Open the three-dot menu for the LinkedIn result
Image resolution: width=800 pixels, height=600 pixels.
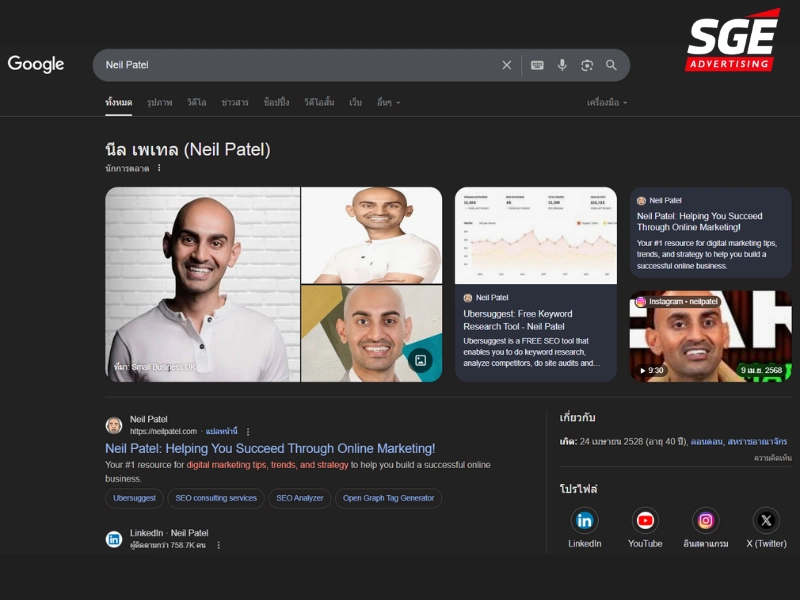click(x=218, y=545)
